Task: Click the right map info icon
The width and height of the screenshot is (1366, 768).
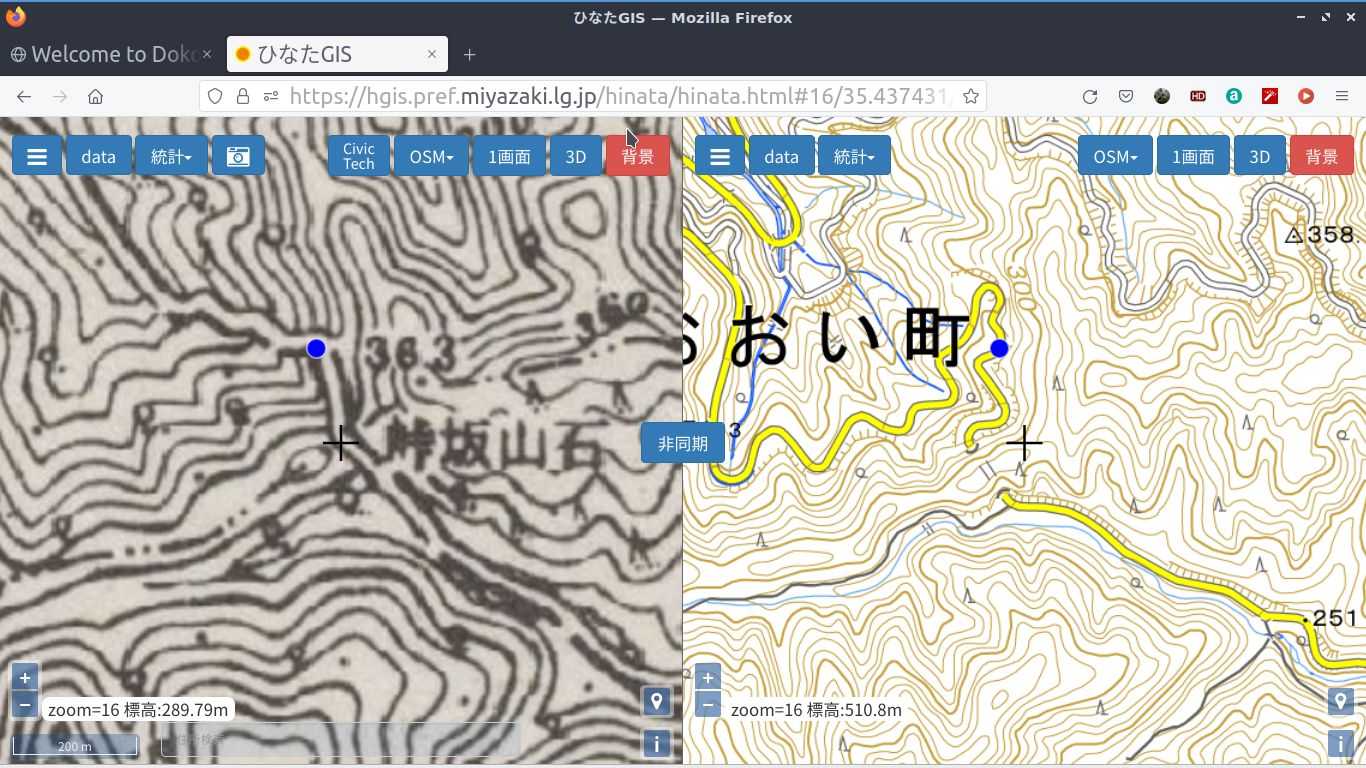Action: [1340, 744]
